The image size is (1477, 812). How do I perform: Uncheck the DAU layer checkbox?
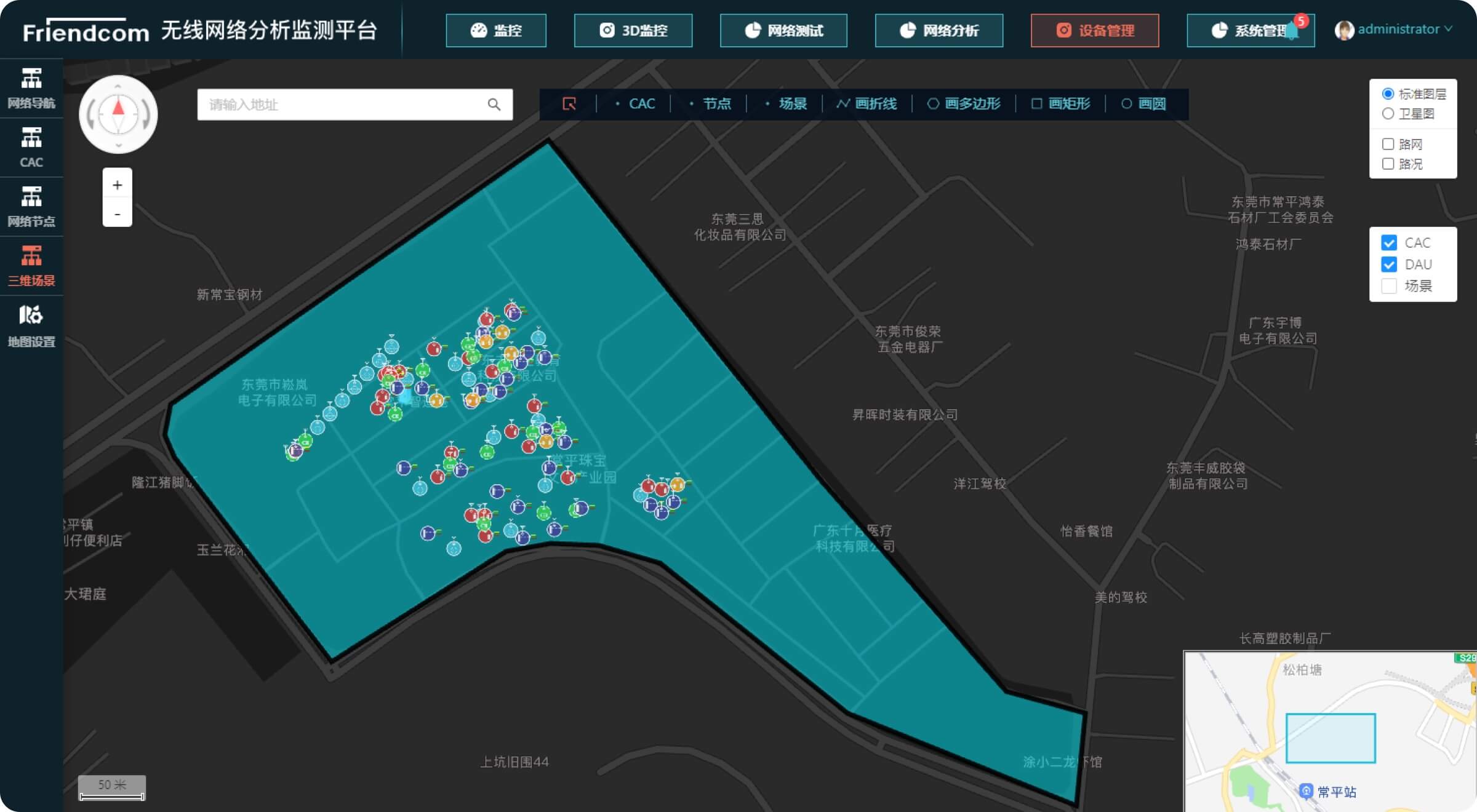(x=1389, y=265)
